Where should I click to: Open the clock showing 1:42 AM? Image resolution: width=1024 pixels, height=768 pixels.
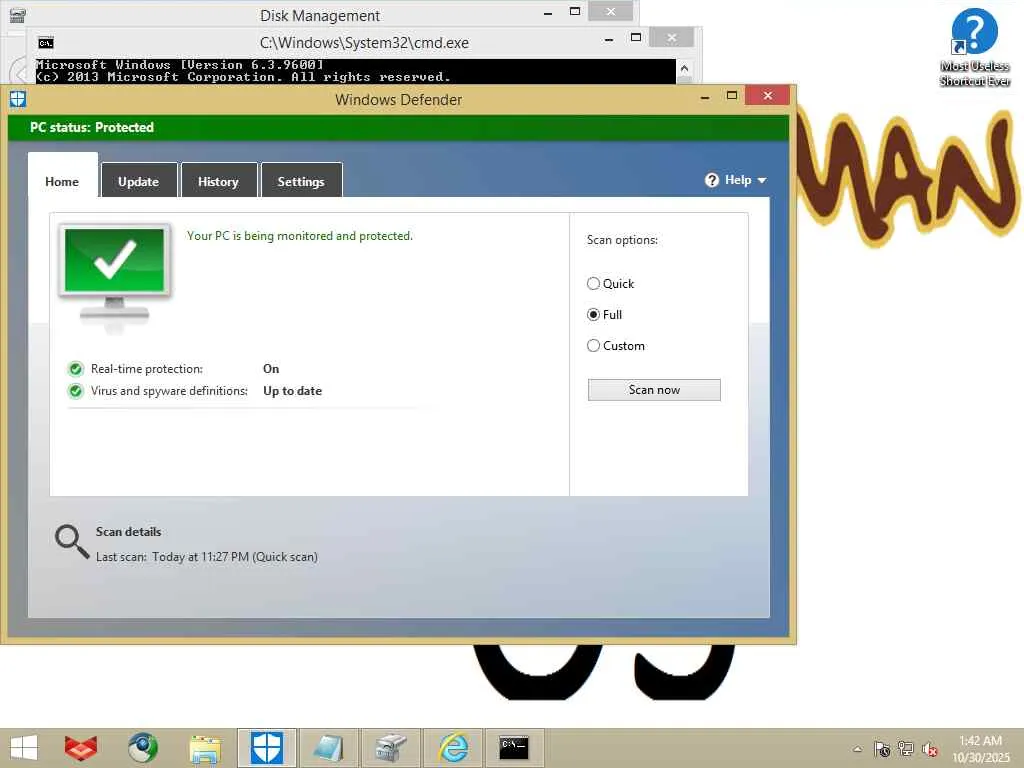980,749
